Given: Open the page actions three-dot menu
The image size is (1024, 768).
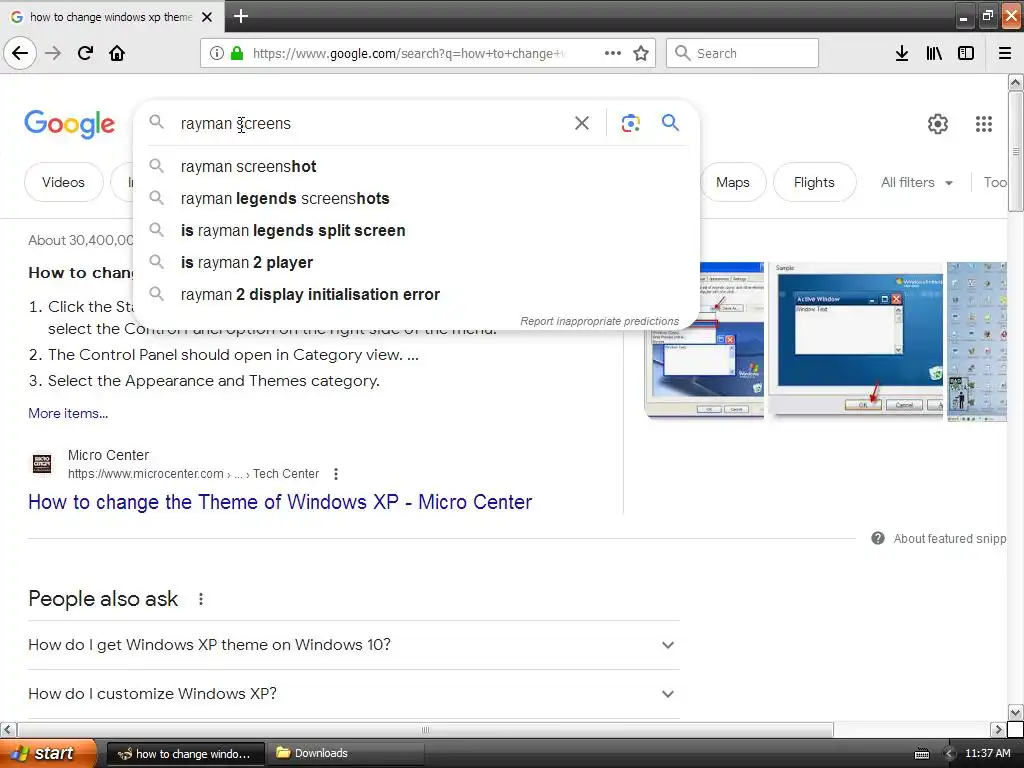Looking at the screenshot, I should click(x=613, y=53).
